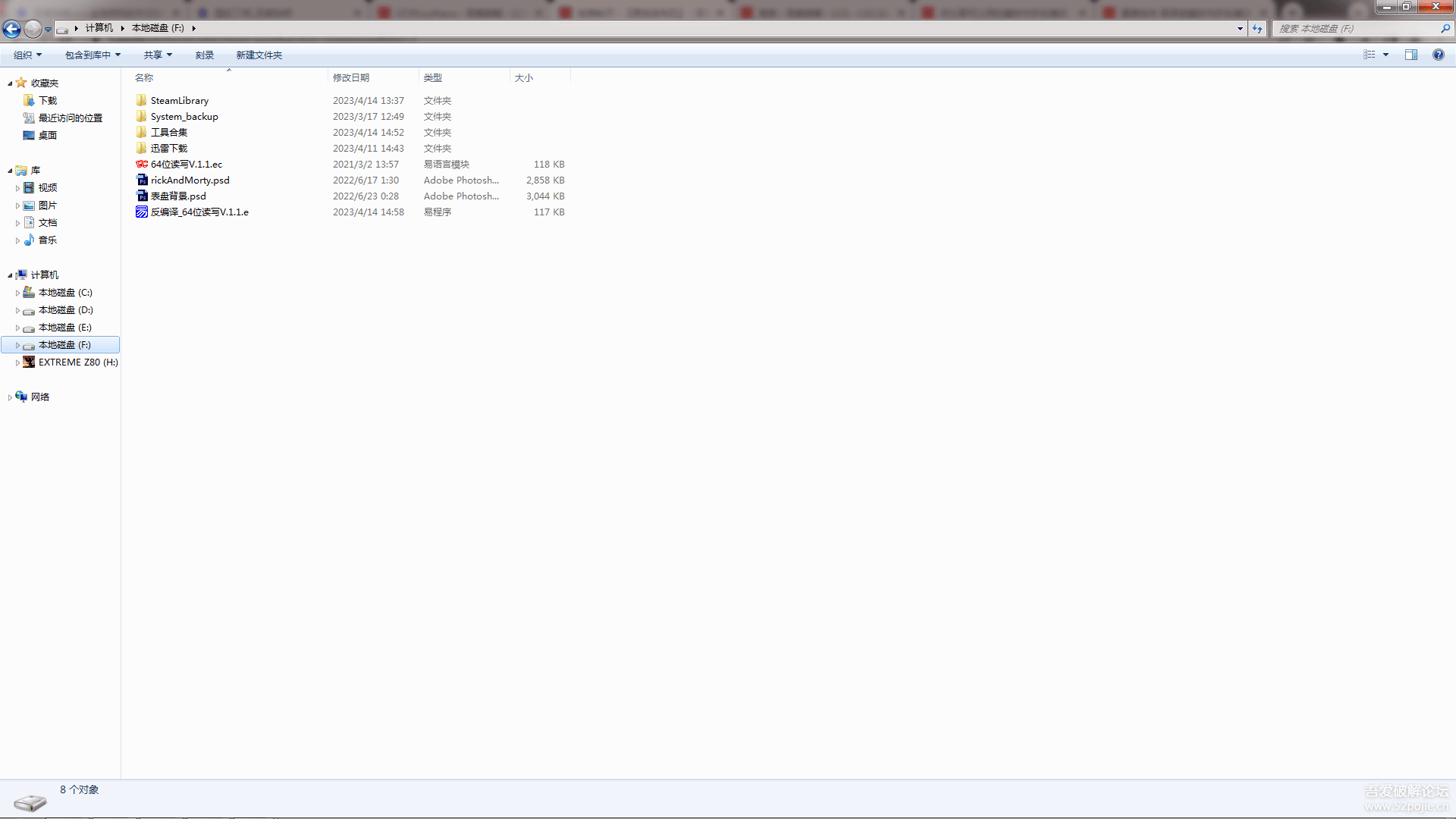The width and height of the screenshot is (1456, 819).
Task: Toggle the preview pane icon
Action: click(x=1410, y=55)
